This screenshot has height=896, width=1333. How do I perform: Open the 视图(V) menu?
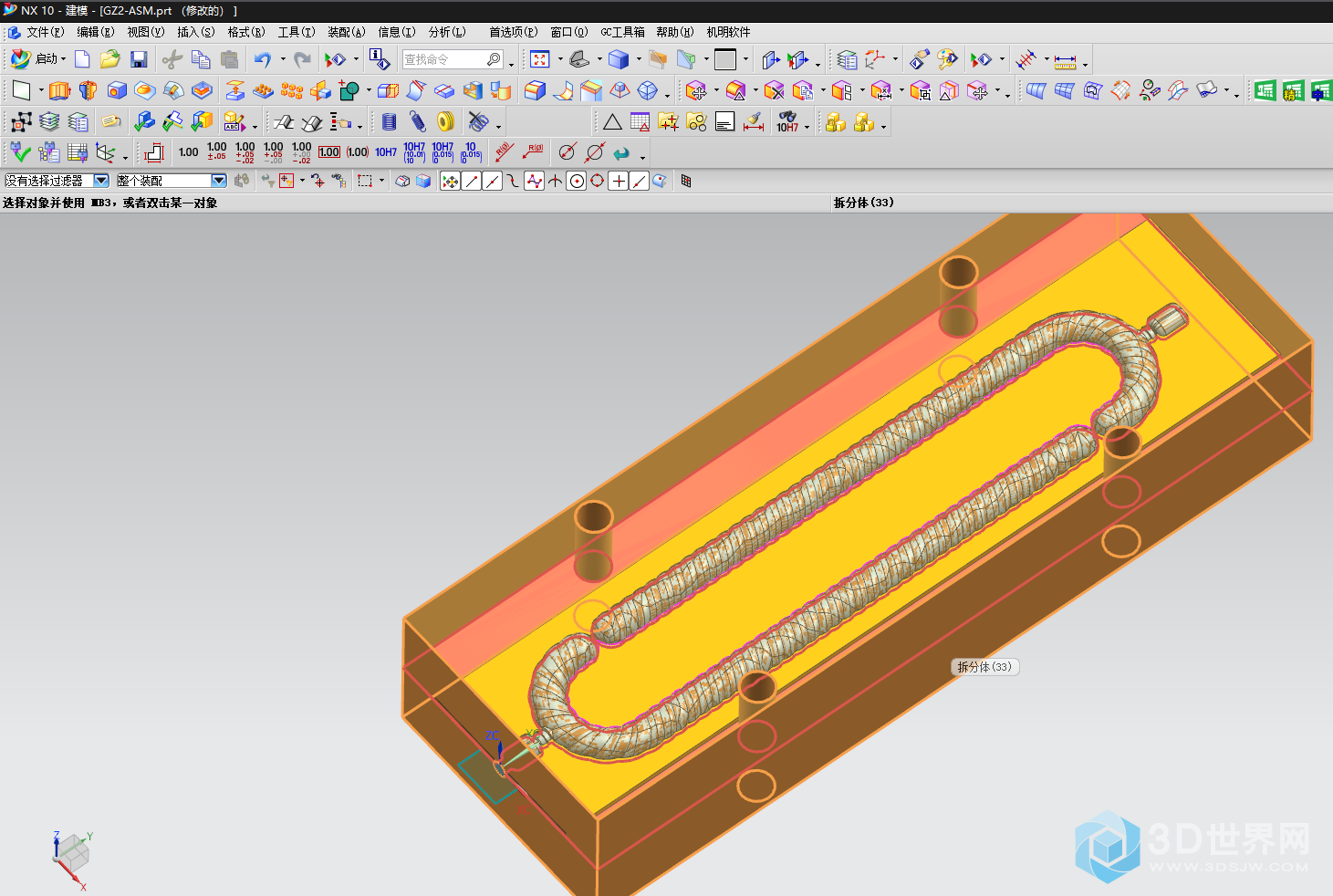pyautogui.click(x=146, y=32)
